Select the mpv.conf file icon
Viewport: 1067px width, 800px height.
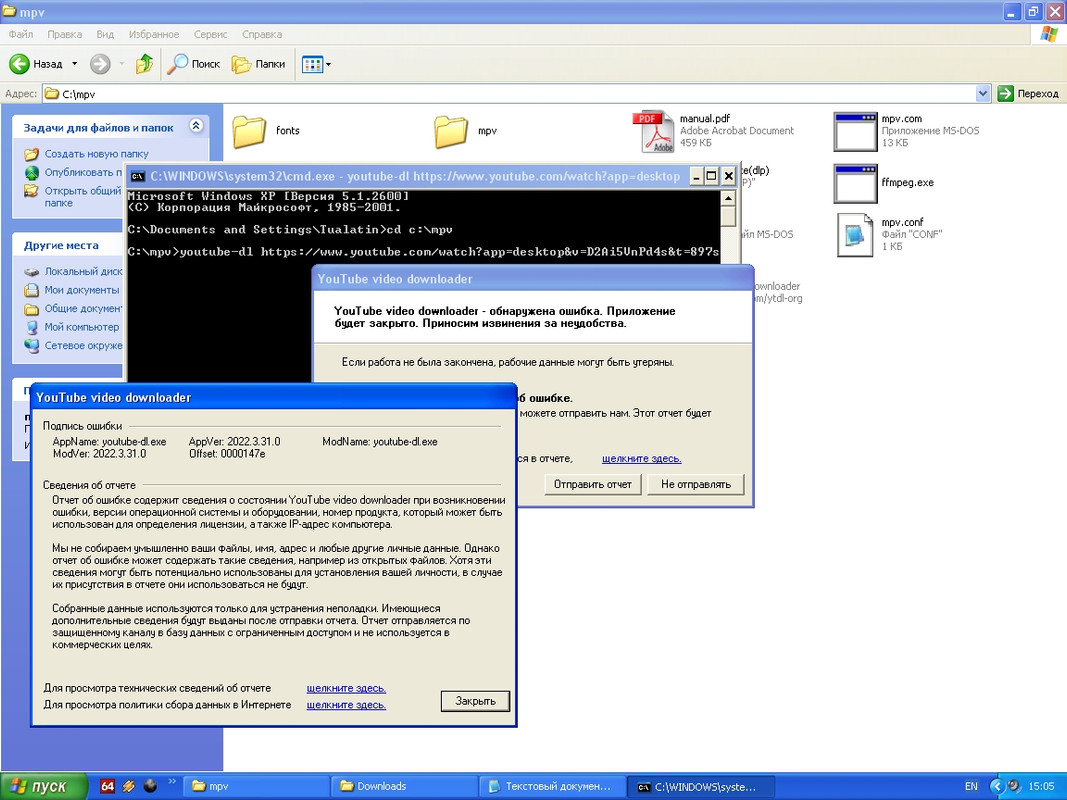coord(855,235)
